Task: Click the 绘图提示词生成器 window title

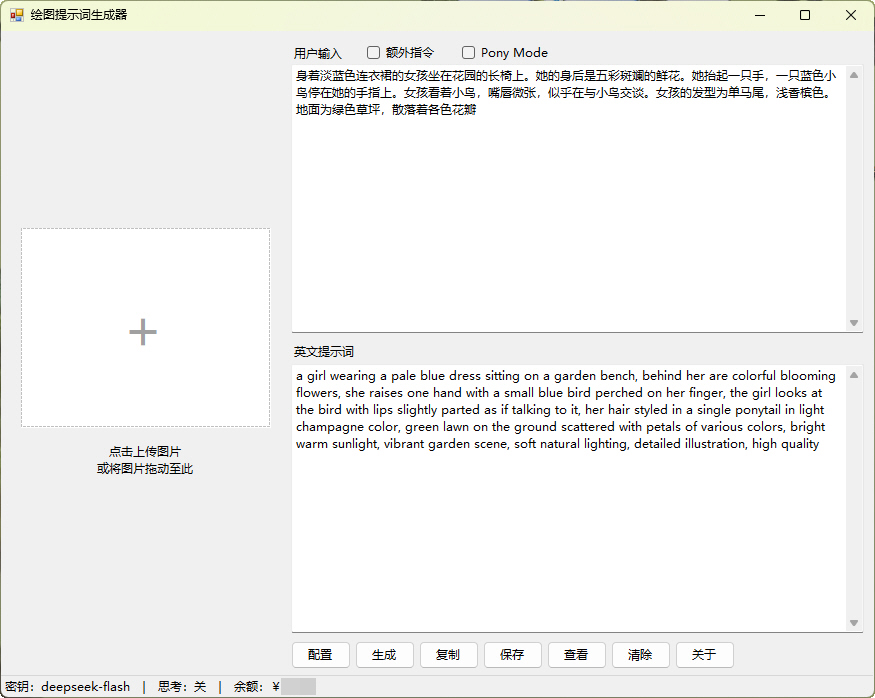Action: 79,15
